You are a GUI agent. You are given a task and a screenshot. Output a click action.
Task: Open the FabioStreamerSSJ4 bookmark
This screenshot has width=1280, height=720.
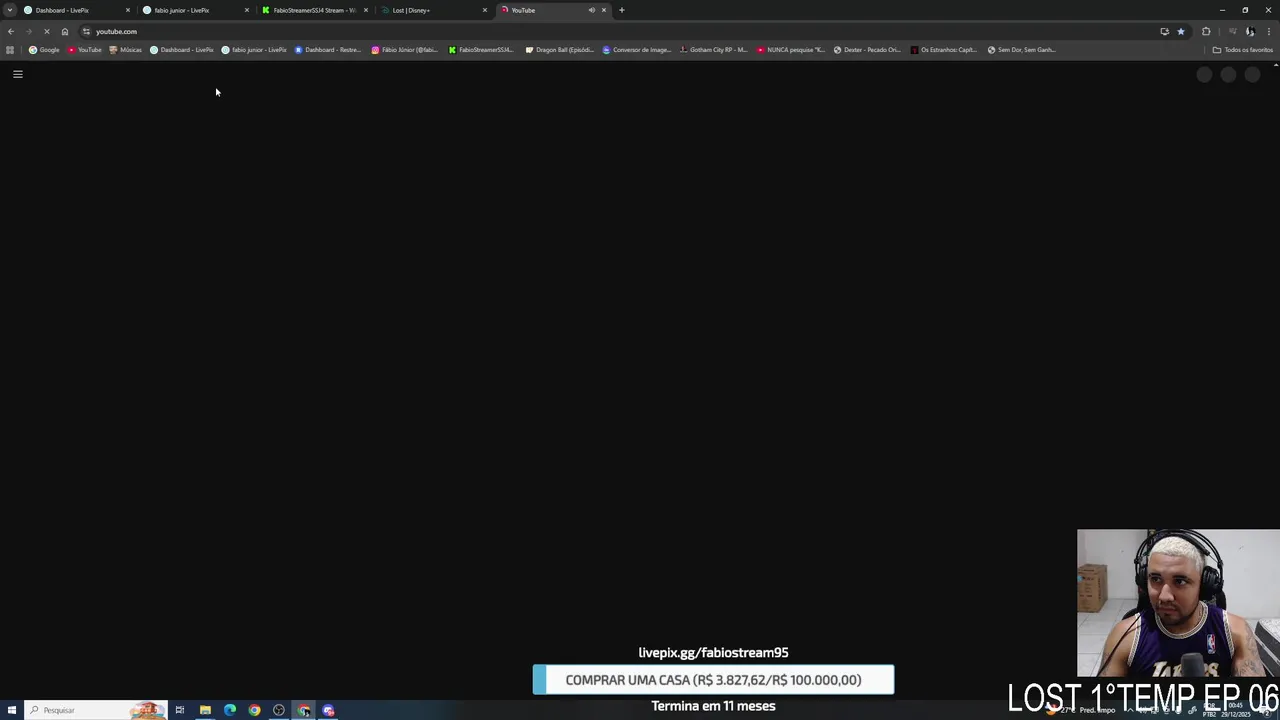[x=481, y=50]
